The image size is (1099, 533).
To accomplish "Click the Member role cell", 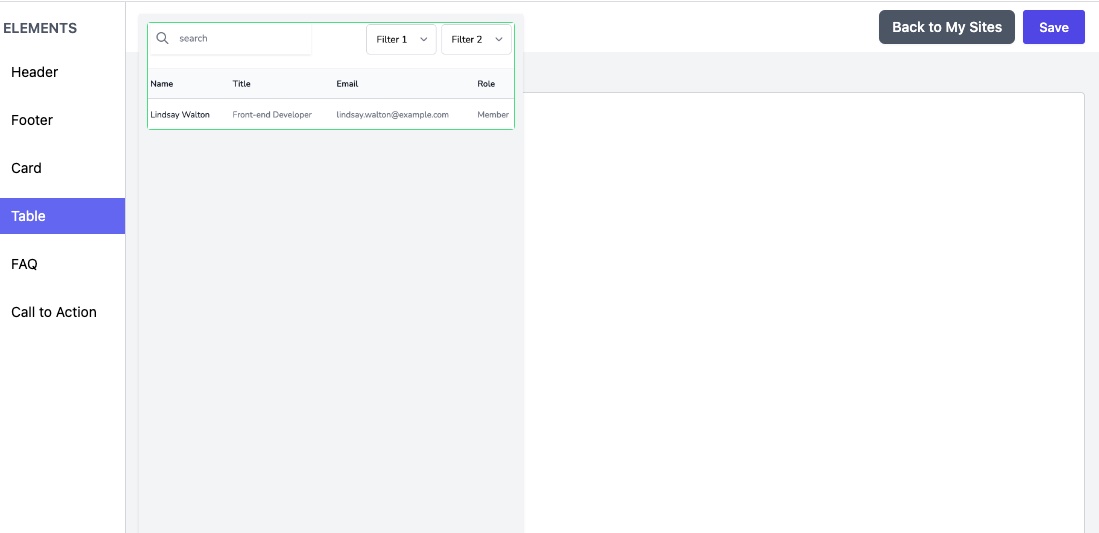I will click(493, 114).
